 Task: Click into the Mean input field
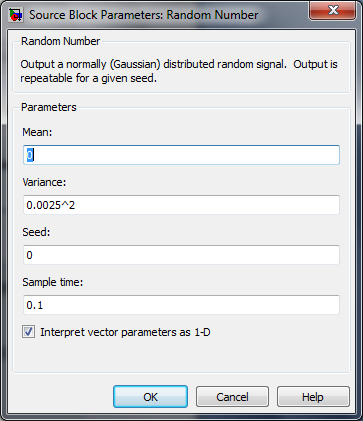point(181,155)
